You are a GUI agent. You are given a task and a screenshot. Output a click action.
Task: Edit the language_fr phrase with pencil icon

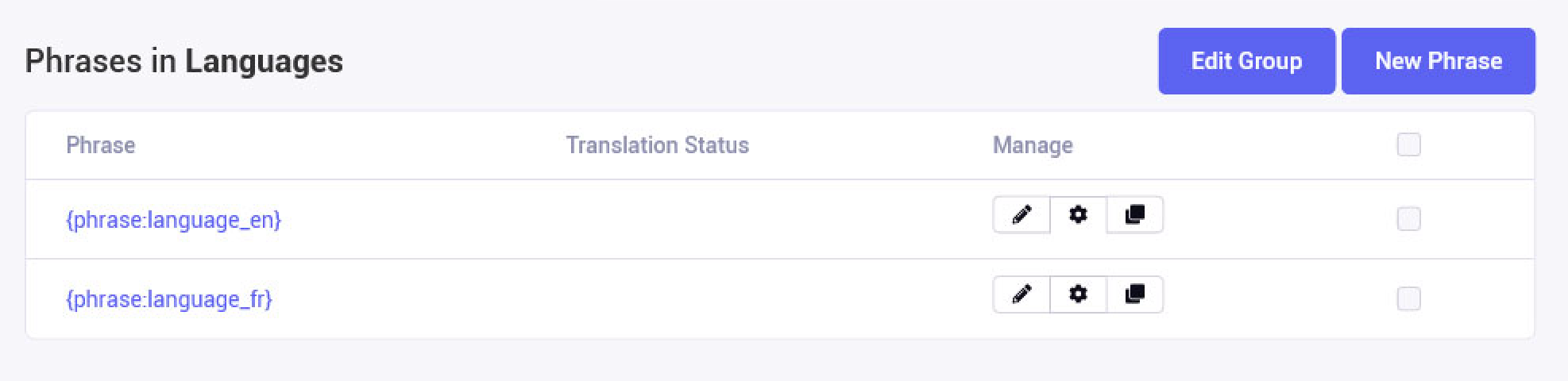click(x=1022, y=294)
